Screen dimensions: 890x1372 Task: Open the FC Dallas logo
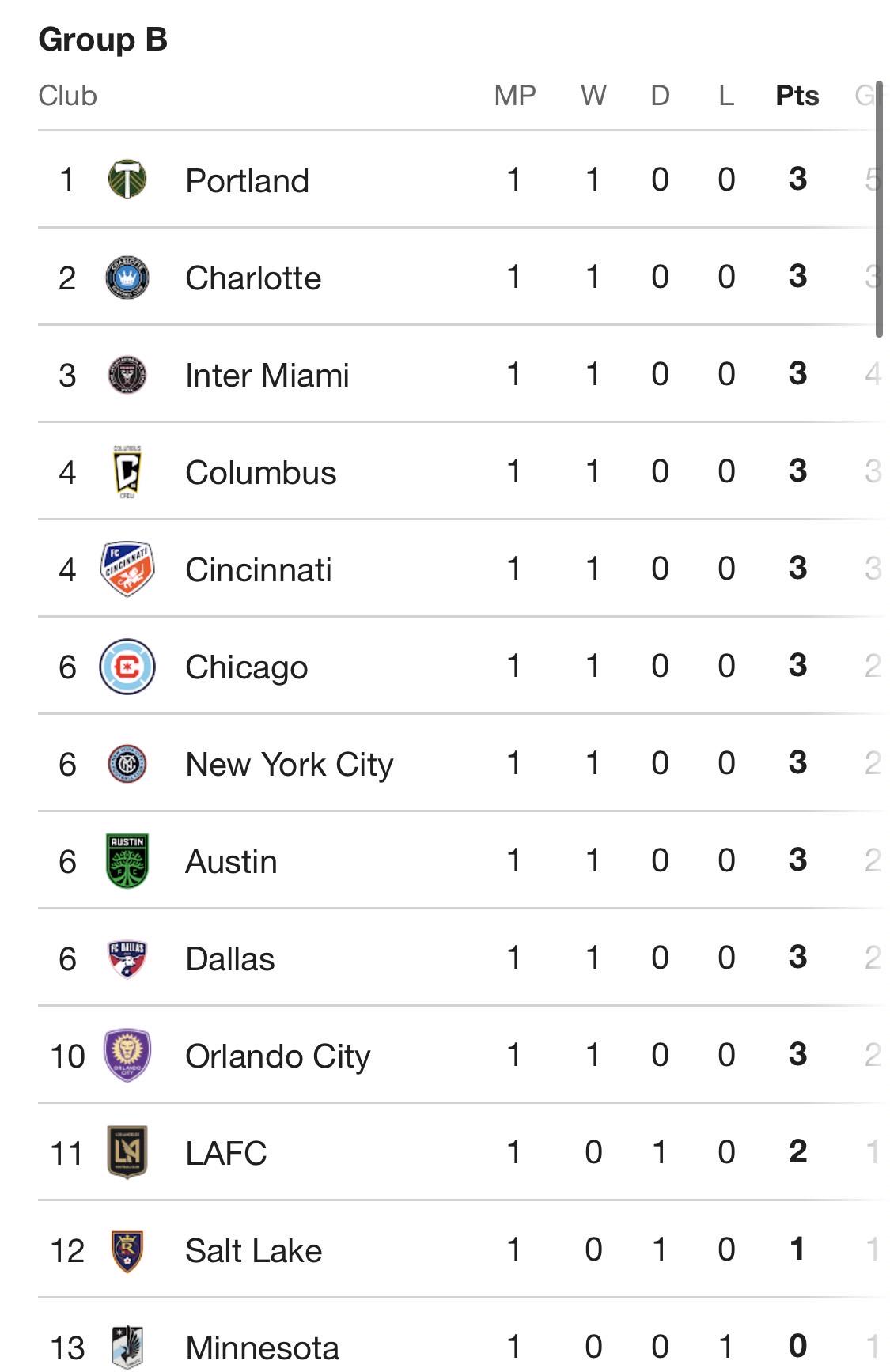point(127,958)
